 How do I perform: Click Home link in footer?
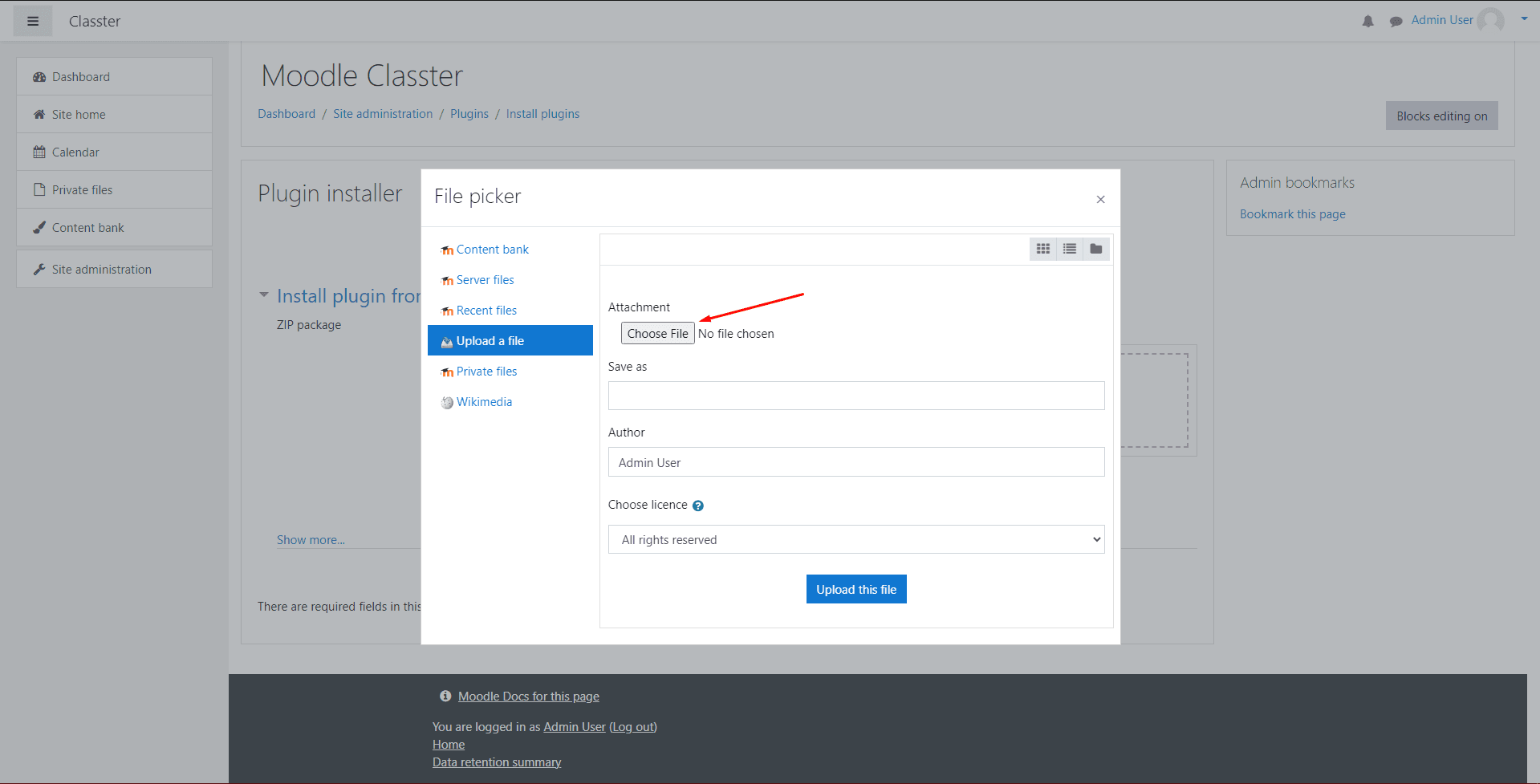(449, 745)
